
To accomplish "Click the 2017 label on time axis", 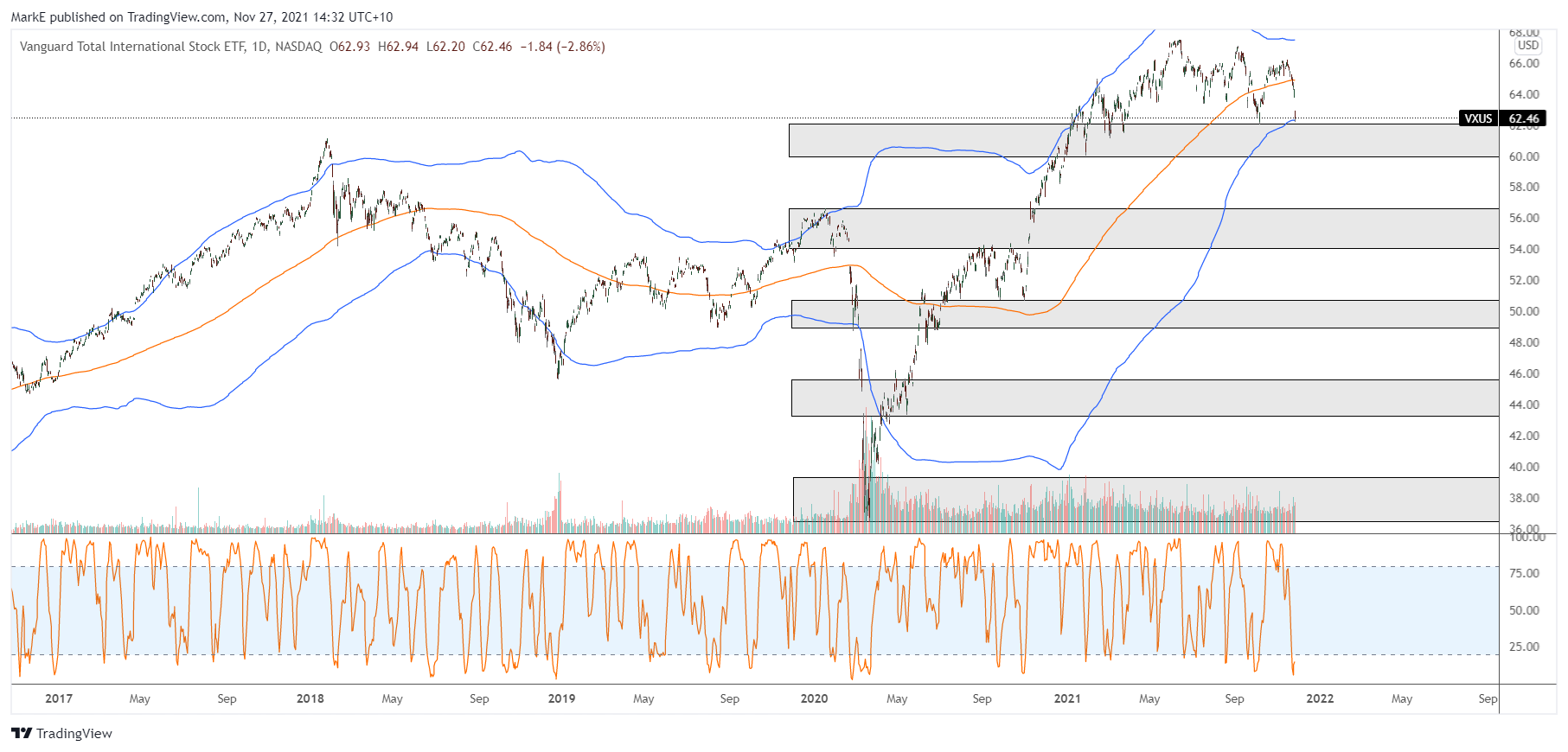I will [59, 698].
